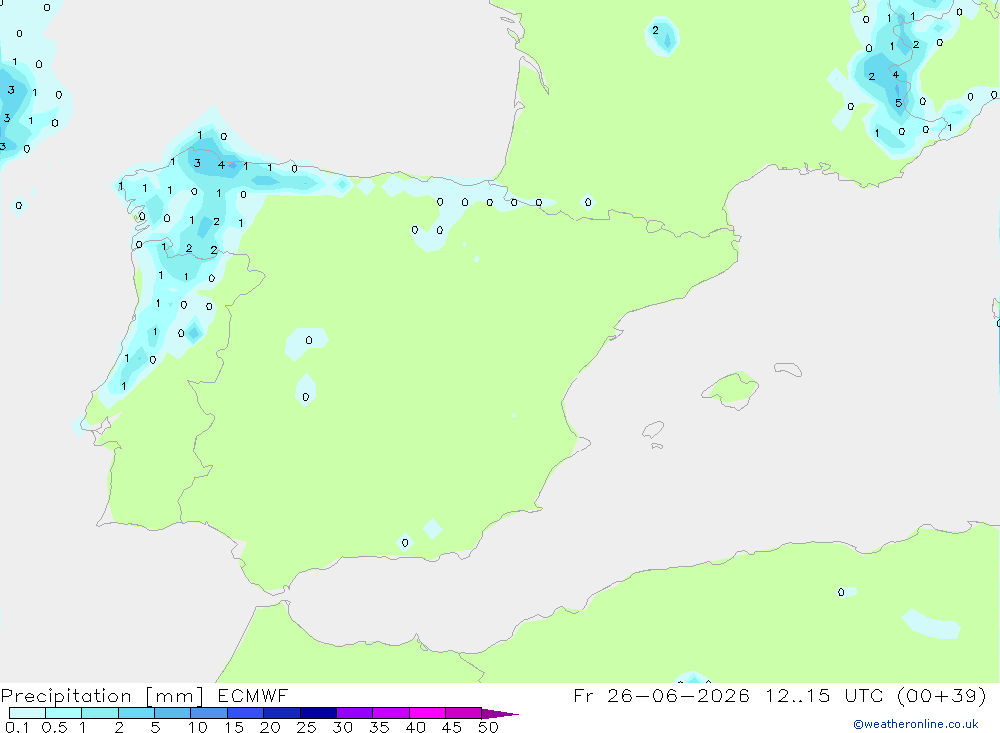1000x733 pixels.
Task: Click the legend label '50'
Action: [x=488, y=727]
